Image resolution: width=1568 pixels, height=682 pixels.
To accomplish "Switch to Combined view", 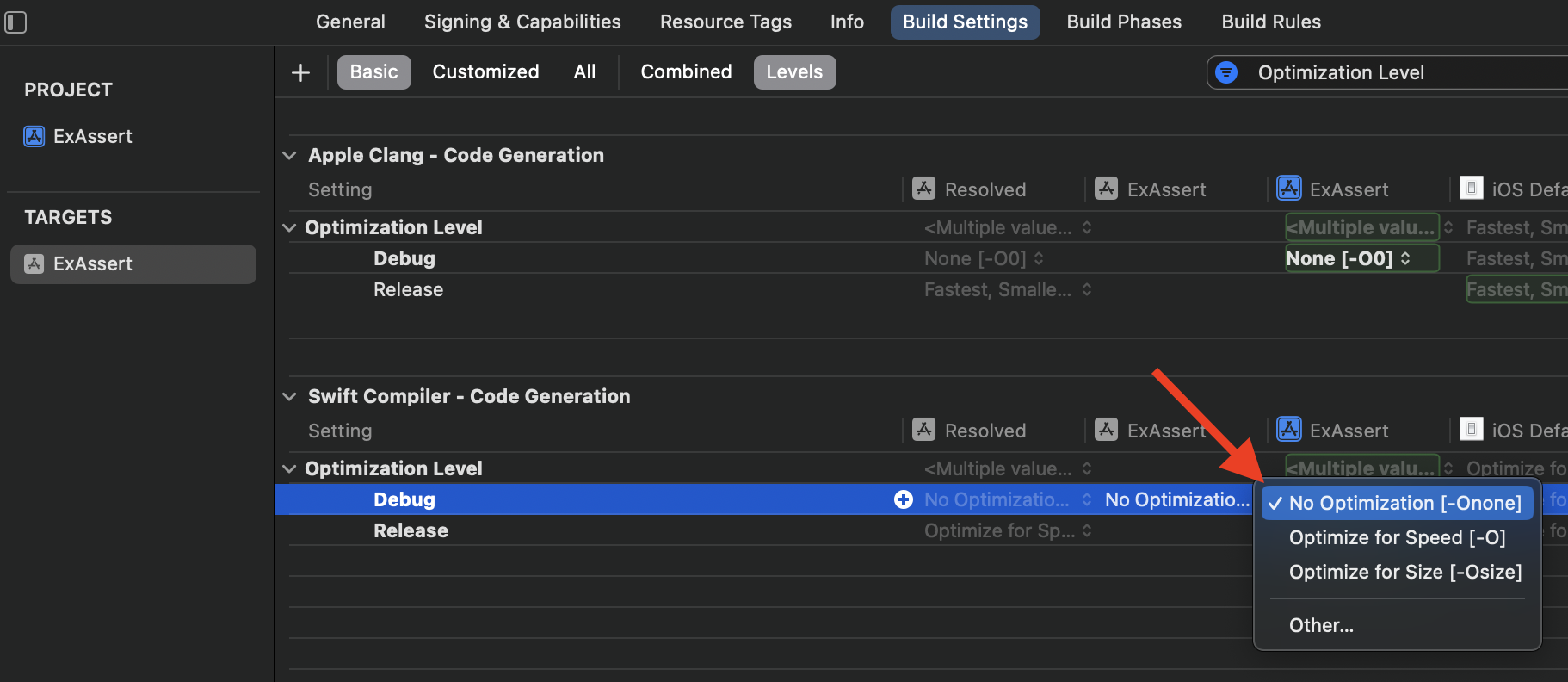I will tap(686, 72).
